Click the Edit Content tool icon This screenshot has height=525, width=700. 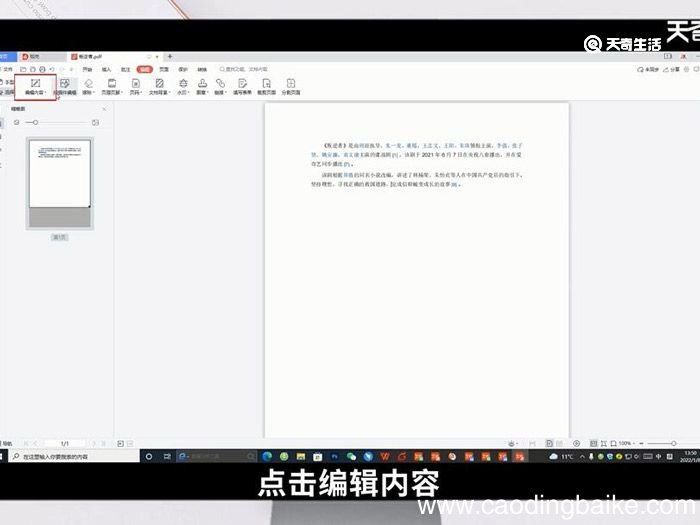[35, 83]
